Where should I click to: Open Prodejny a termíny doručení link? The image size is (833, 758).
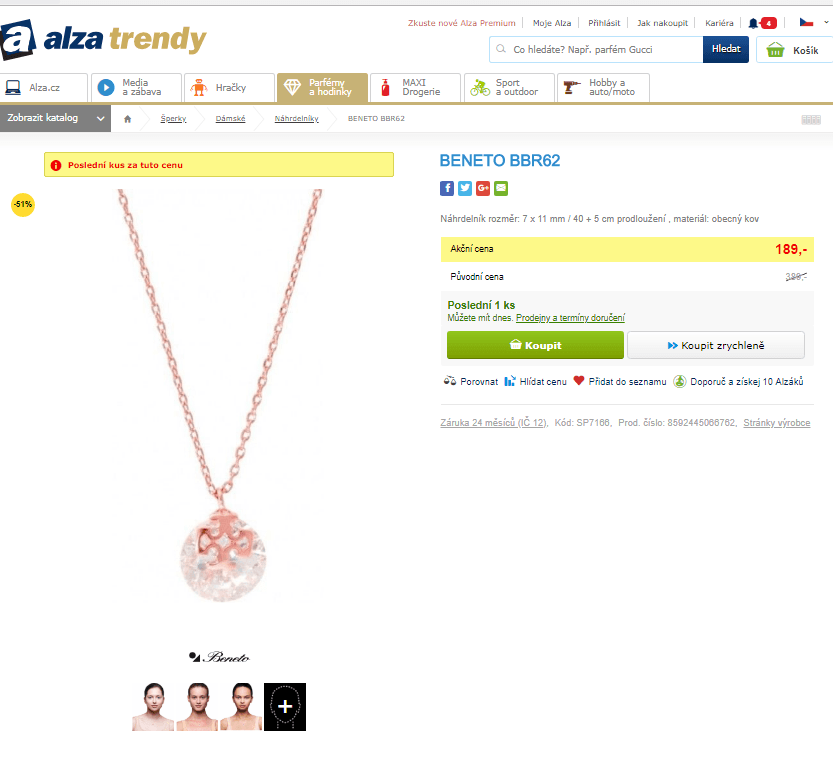tap(570, 318)
